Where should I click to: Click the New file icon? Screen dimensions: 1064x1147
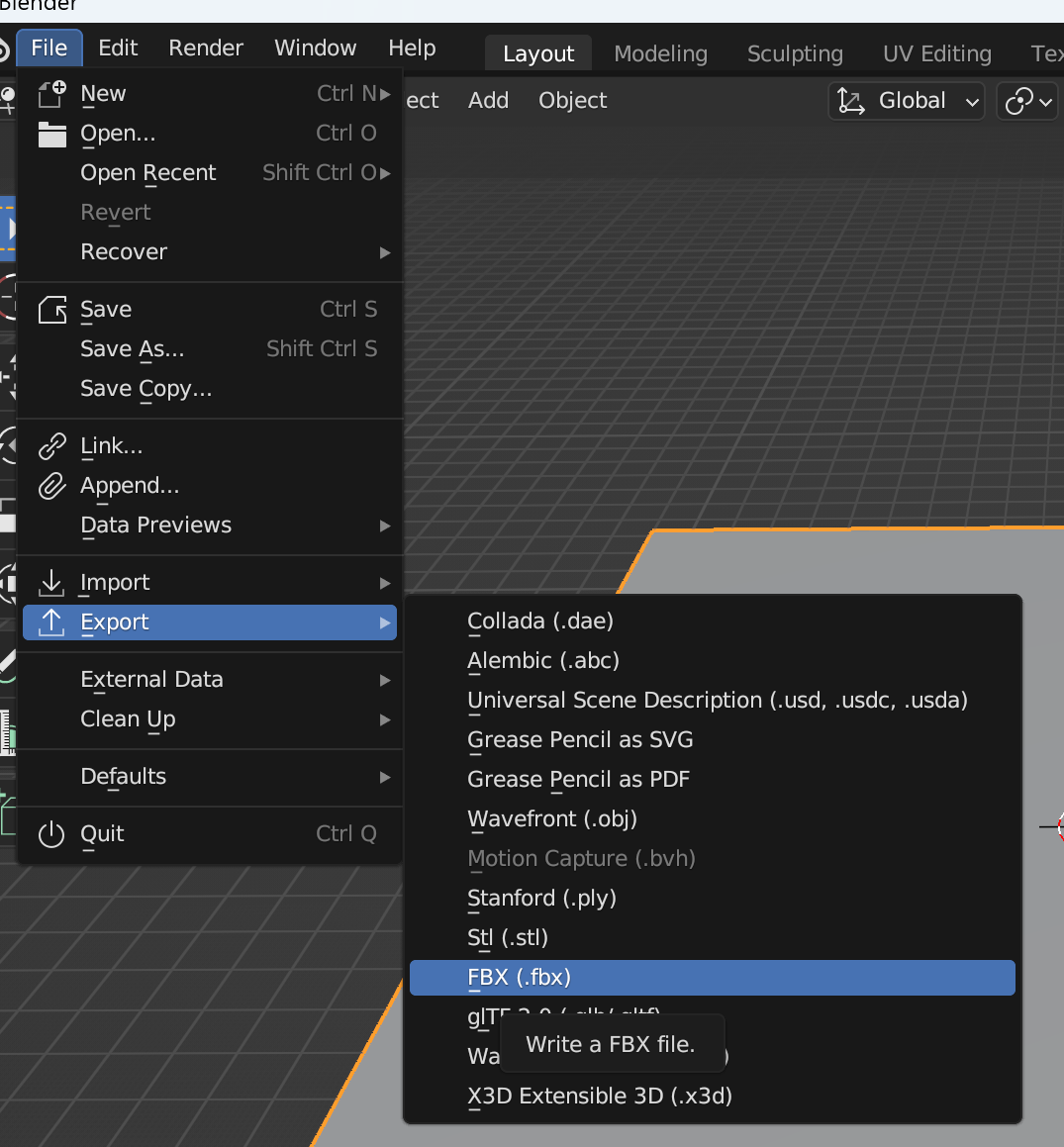pyautogui.click(x=51, y=94)
